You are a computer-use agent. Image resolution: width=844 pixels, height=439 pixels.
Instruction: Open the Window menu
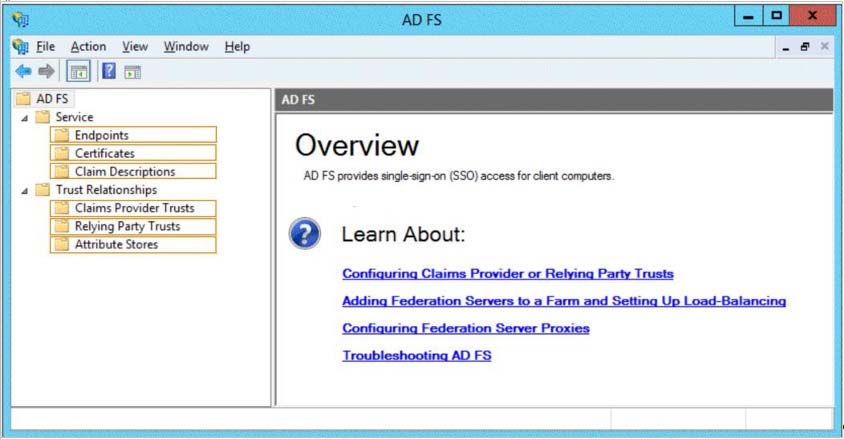point(186,47)
